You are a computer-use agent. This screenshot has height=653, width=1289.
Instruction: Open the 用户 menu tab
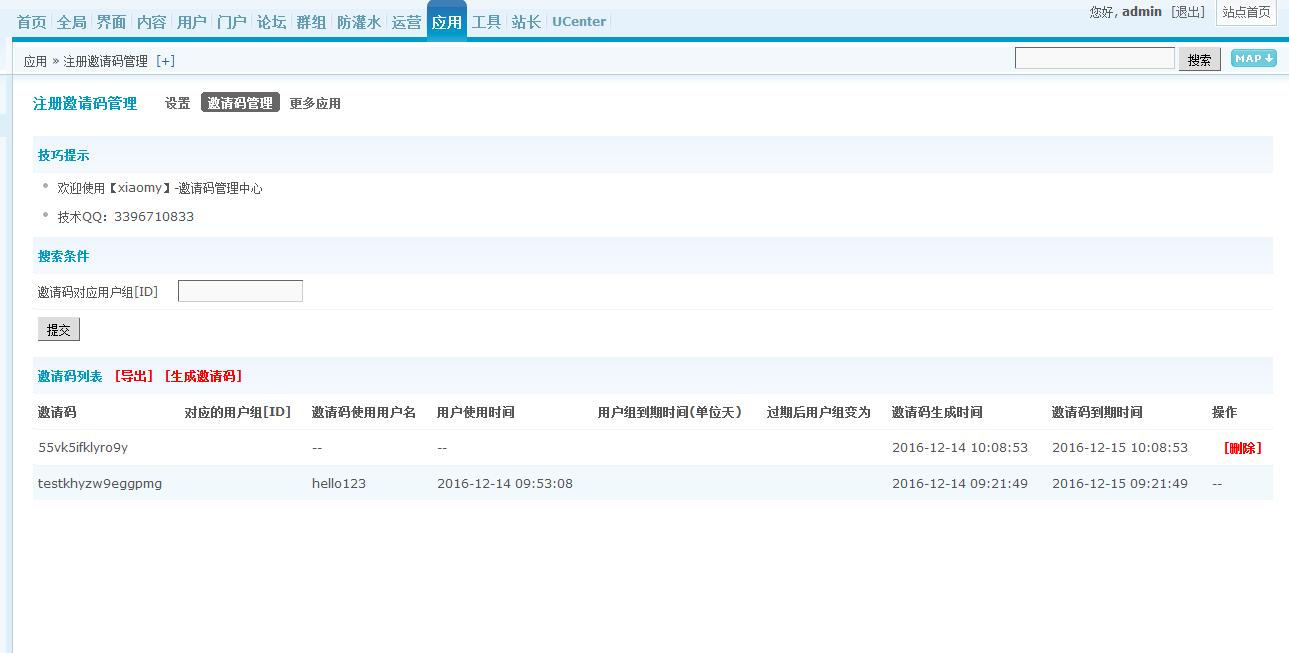pyautogui.click(x=192, y=22)
